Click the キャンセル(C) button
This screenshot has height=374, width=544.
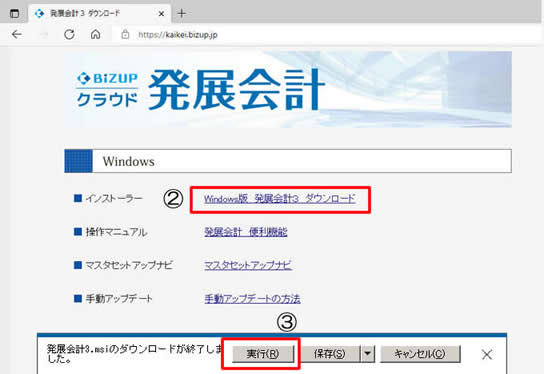coord(420,354)
